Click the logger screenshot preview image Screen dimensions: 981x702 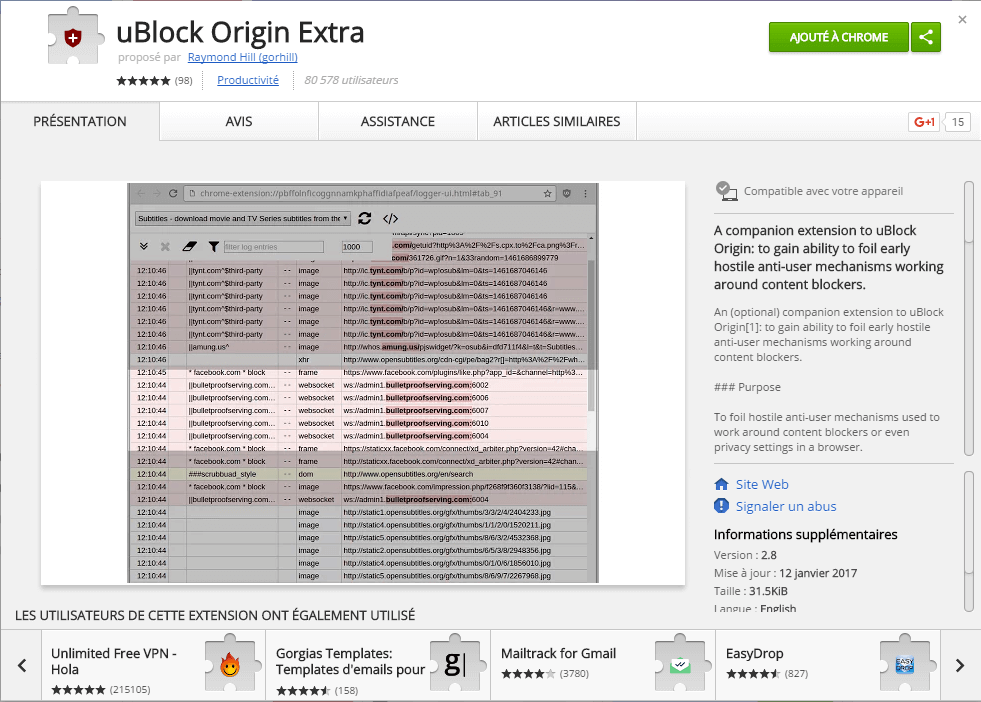click(x=363, y=383)
